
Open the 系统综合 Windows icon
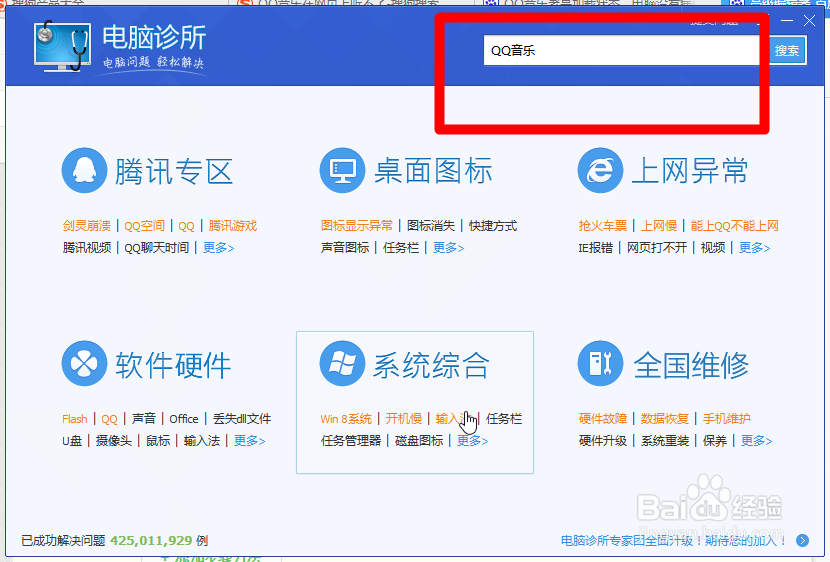click(342, 364)
